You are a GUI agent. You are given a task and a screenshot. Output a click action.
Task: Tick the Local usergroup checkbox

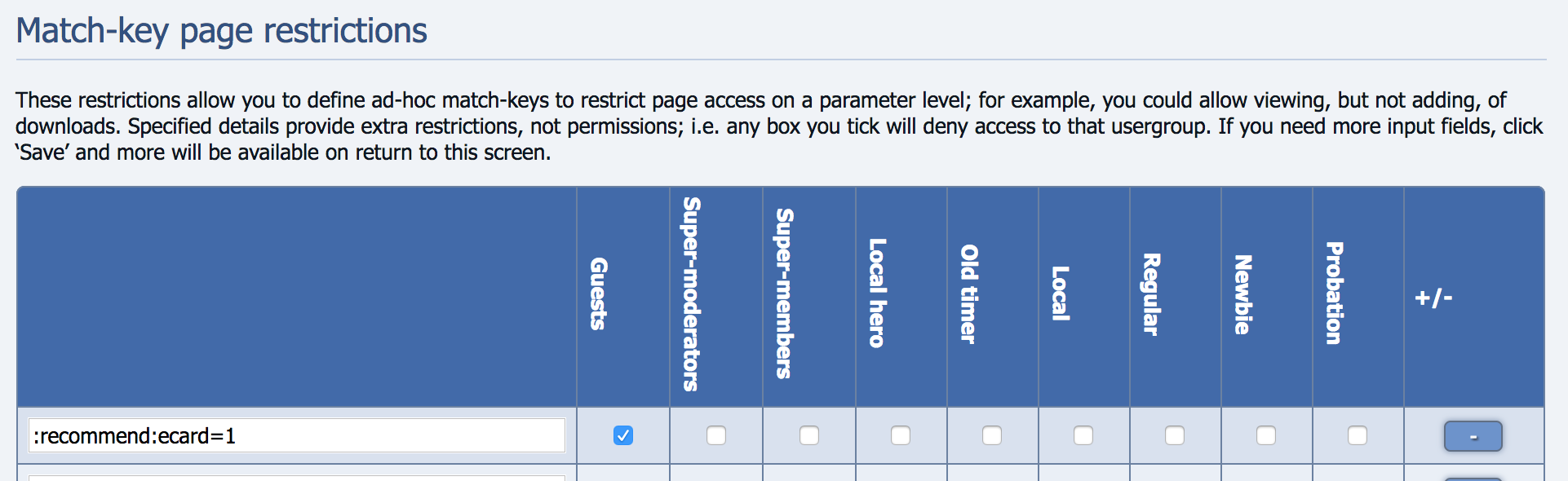click(1083, 435)
